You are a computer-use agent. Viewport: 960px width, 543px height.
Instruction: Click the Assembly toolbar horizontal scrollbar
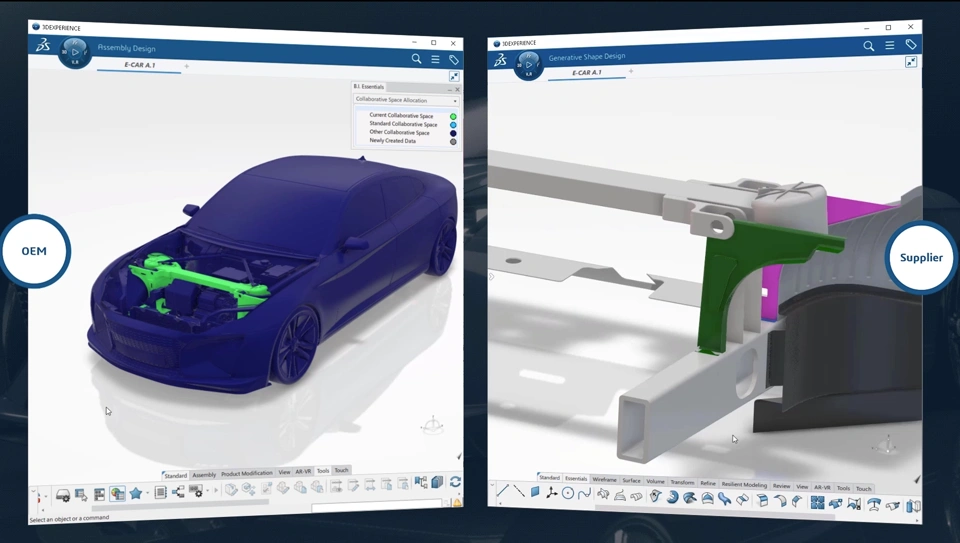click(180, 507)
